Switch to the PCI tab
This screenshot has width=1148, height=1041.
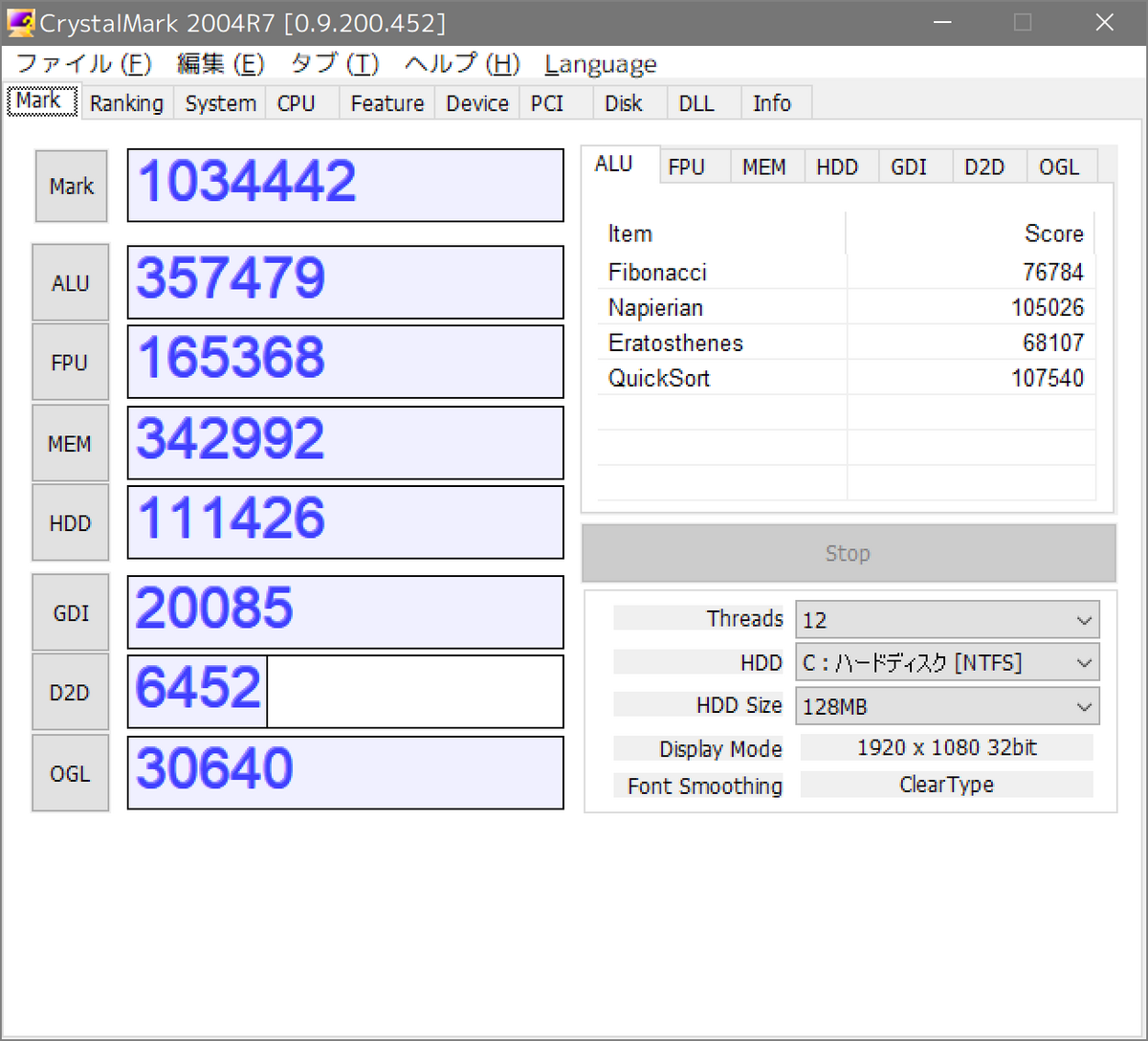[556, 103]
